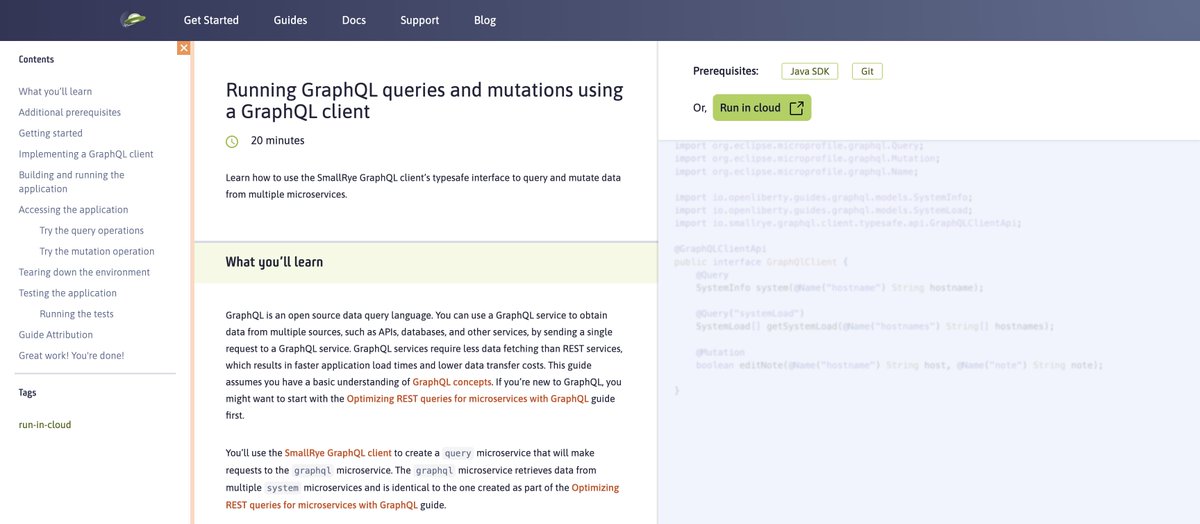Jump to Additional prerequisites section
This screenshot has height=524, width=1200.
click(70, 112)
